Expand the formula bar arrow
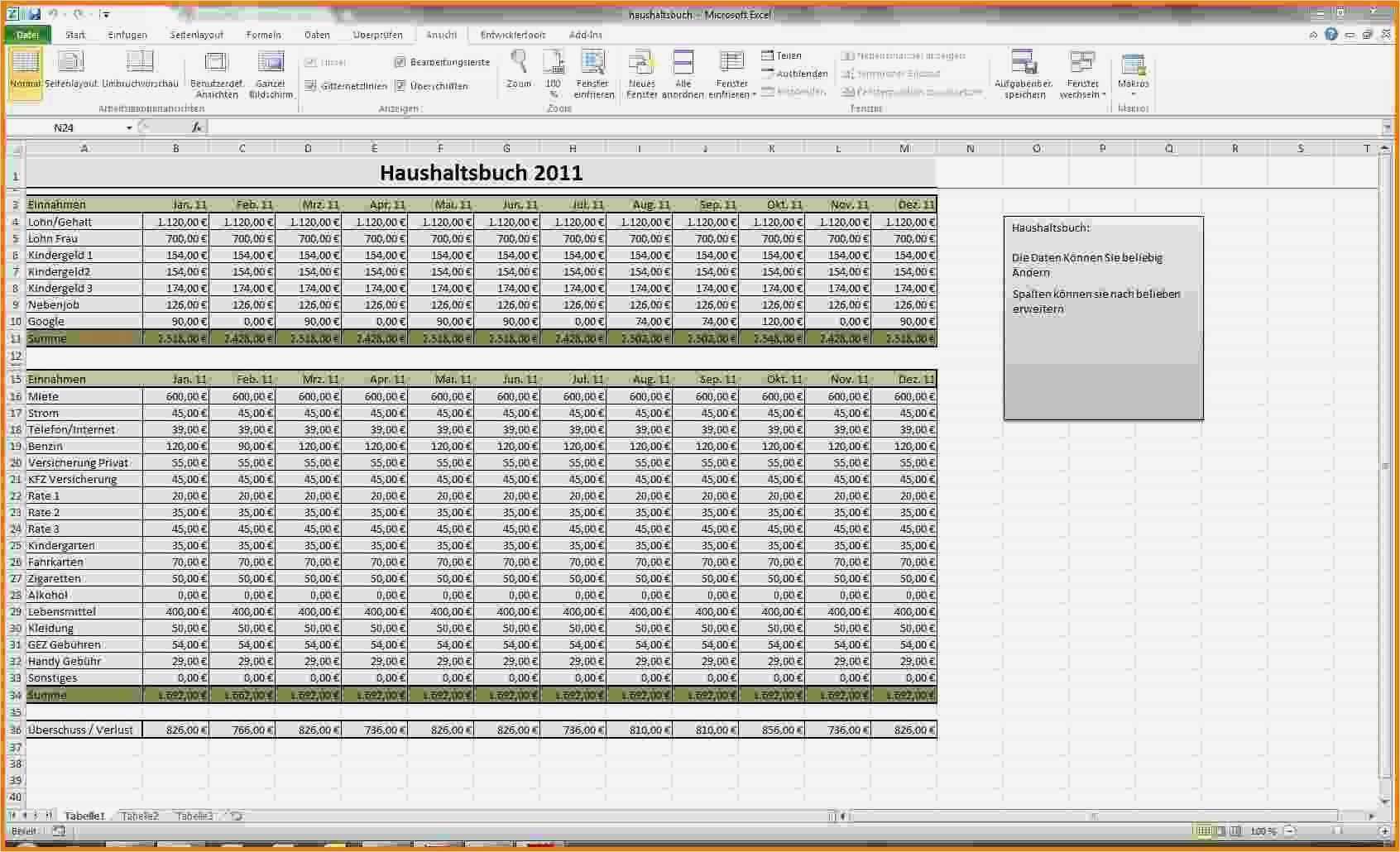Viewport: 1400px width, 852px height. pos(1387,127)
